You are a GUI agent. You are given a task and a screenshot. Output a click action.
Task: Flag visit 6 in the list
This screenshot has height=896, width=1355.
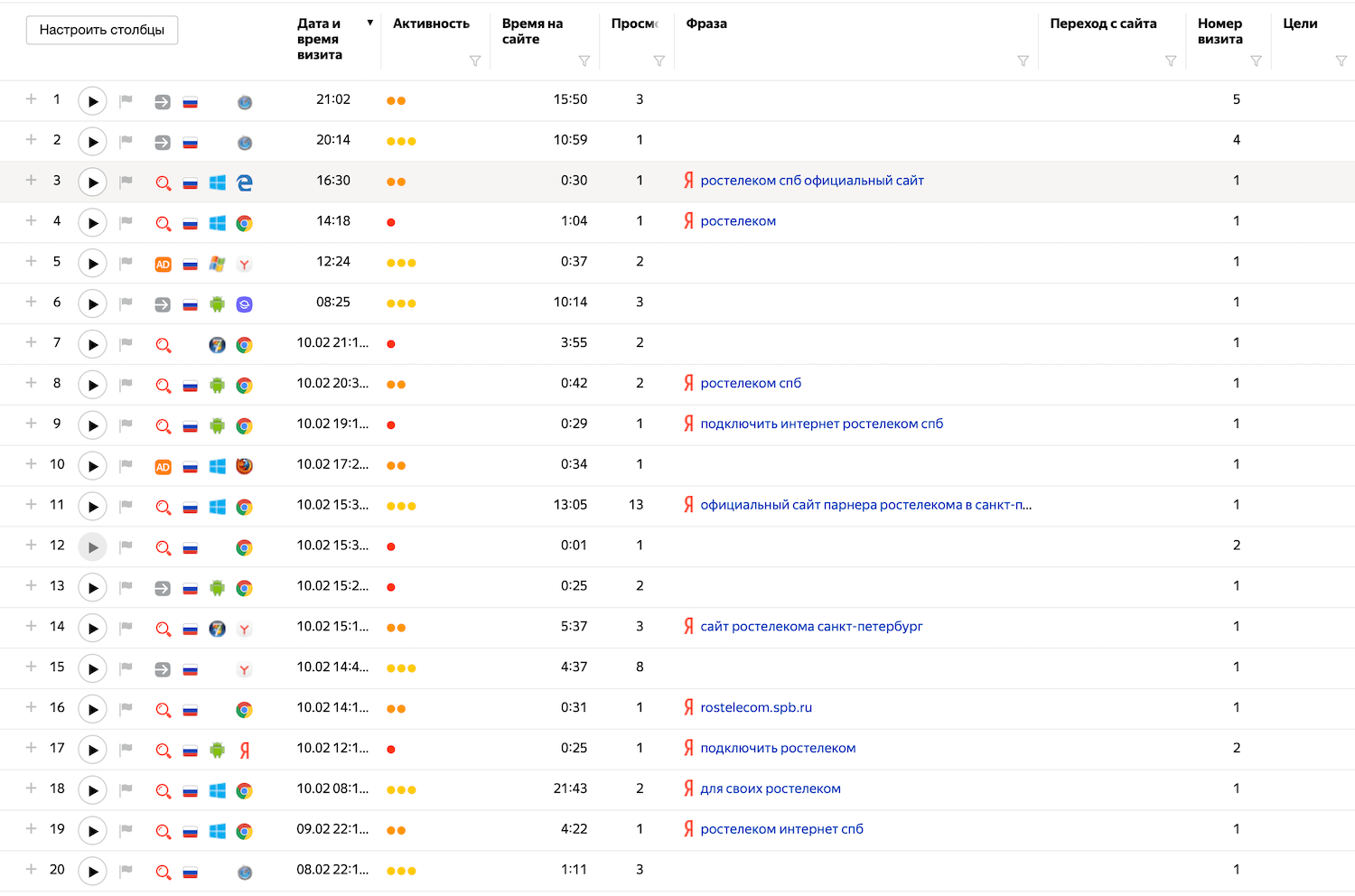(126, 303)
